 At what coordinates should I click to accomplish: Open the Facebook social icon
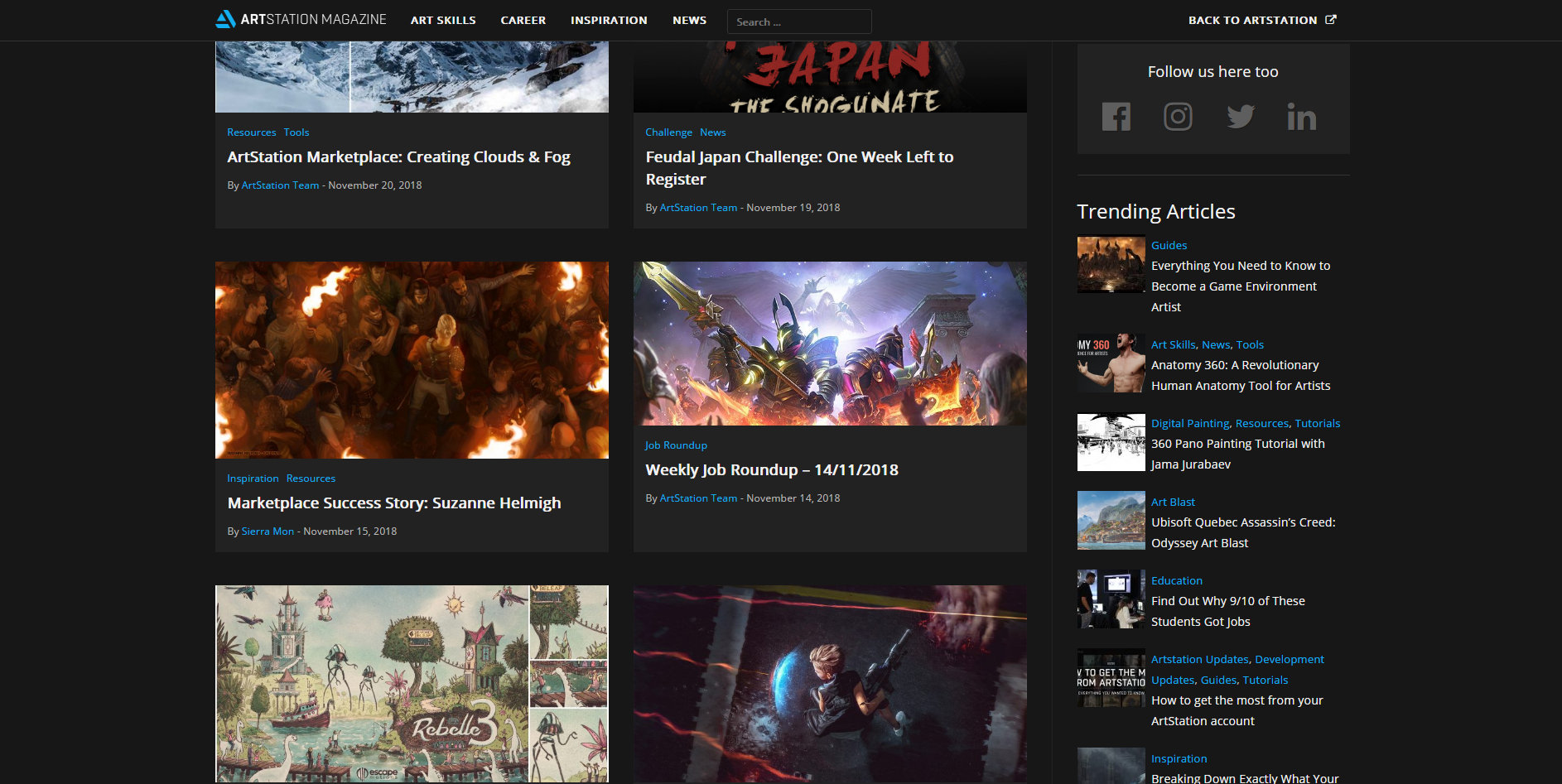click(1116, 117)
